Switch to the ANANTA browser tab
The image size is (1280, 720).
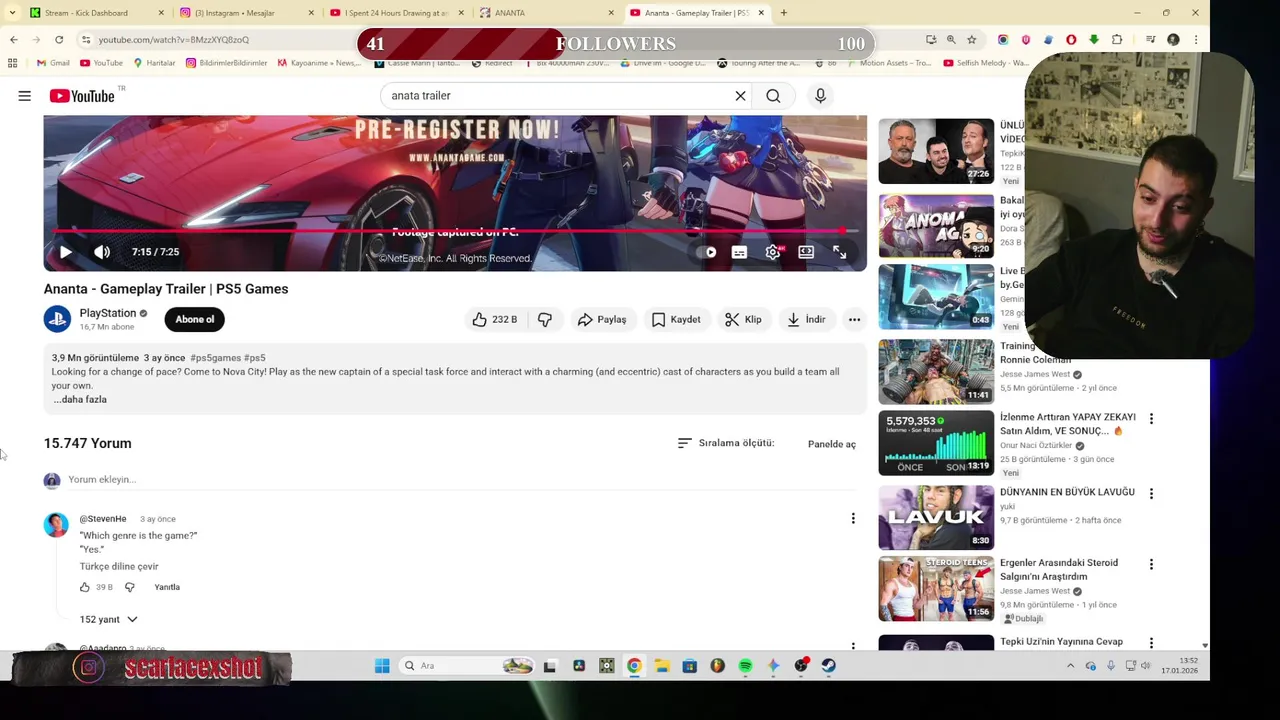(x=546, y=13)
